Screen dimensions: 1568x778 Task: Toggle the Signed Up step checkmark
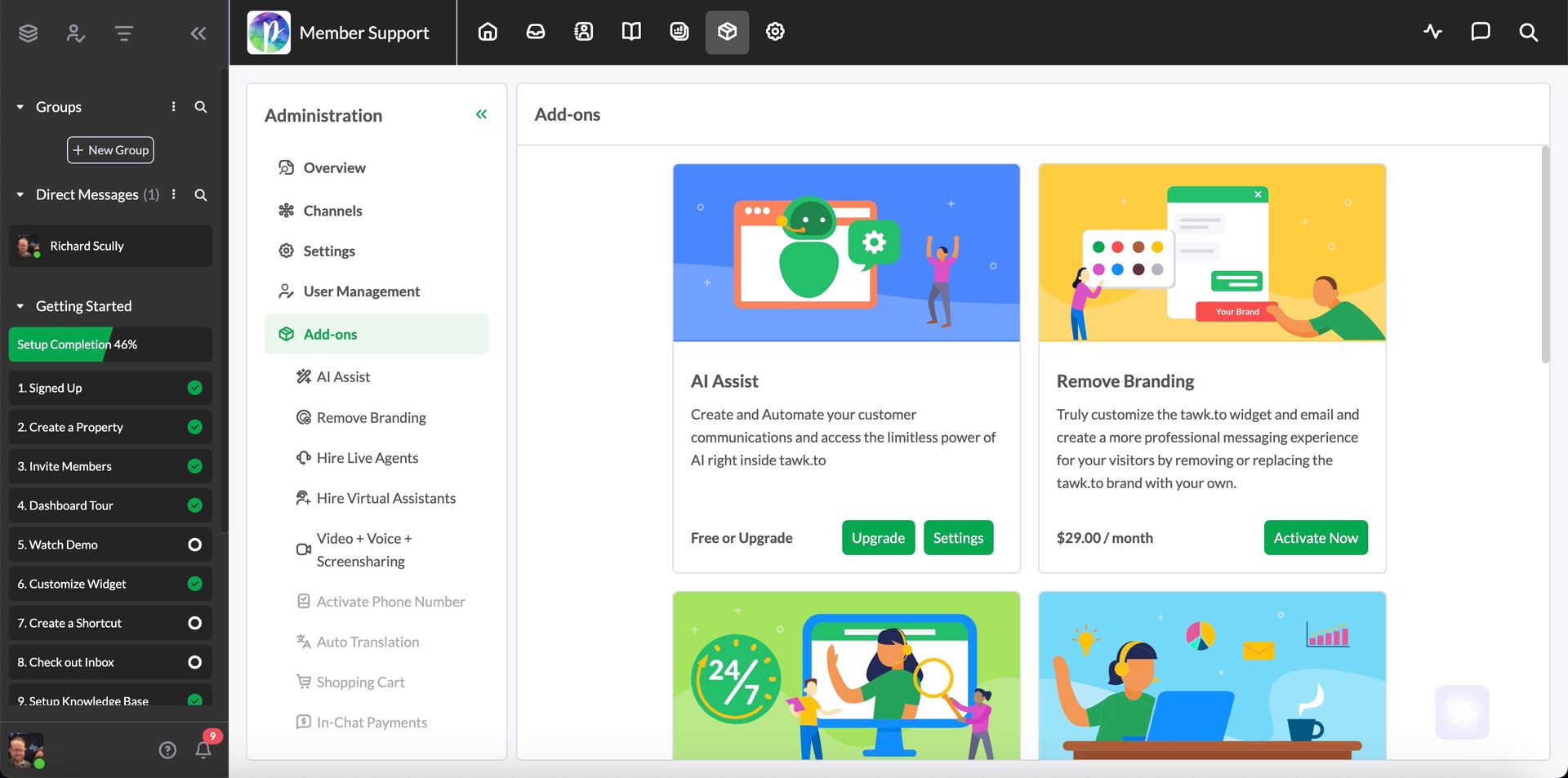coord(195,388)
